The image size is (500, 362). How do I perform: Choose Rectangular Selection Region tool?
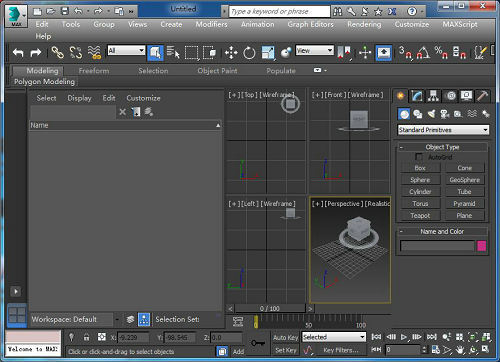(191, 53)
